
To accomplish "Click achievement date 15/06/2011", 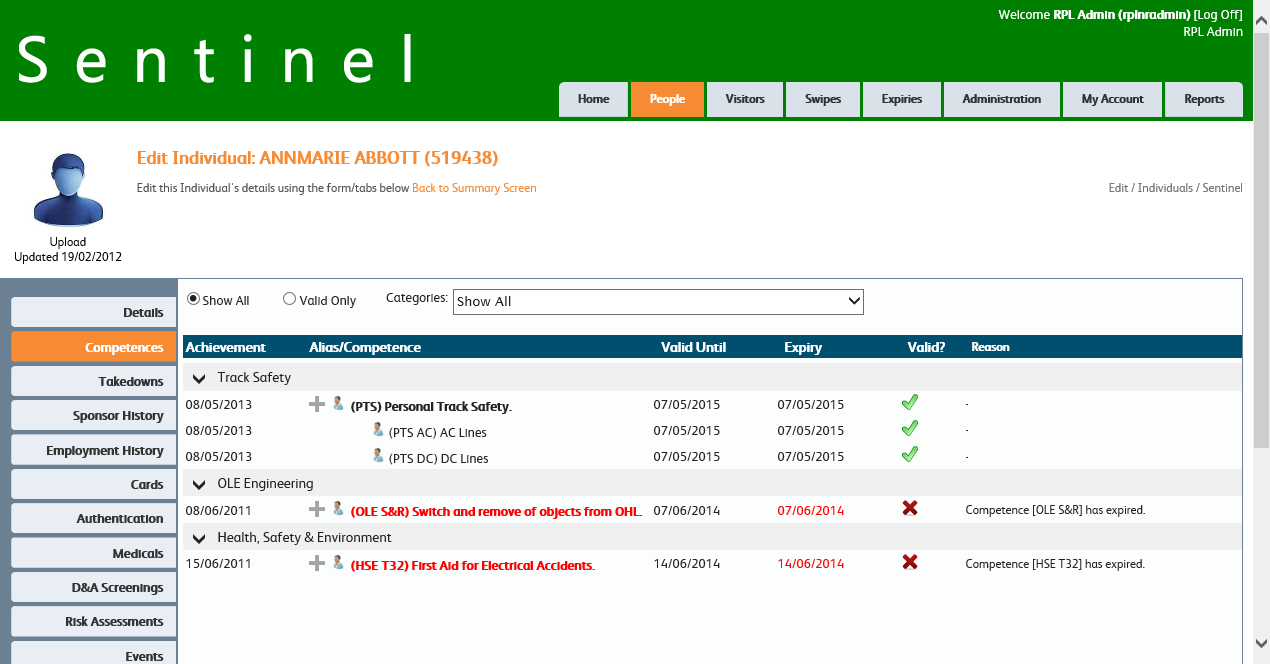I will [x=219, y=564].
